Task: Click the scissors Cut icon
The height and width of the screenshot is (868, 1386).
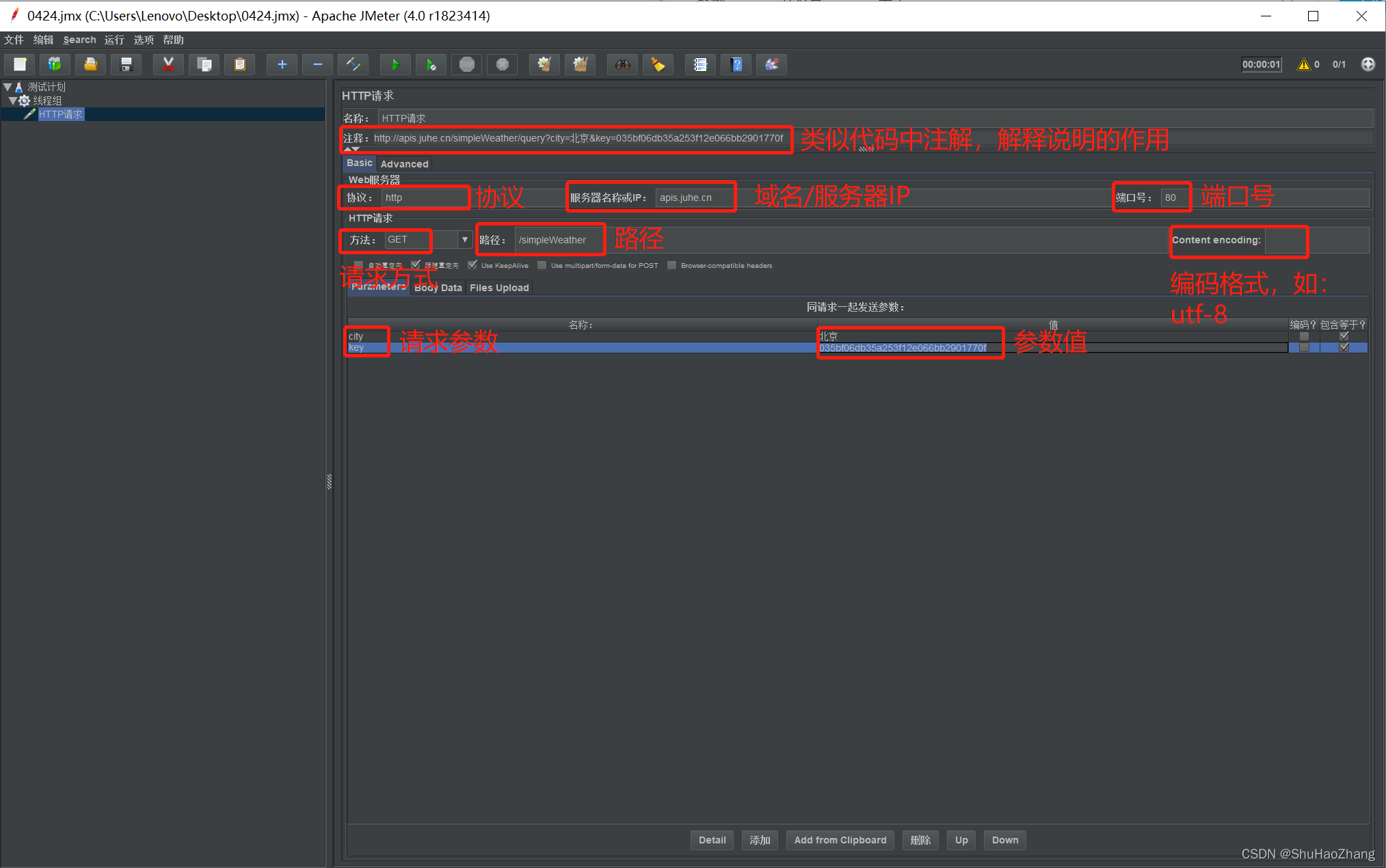Action: (168, 64)
